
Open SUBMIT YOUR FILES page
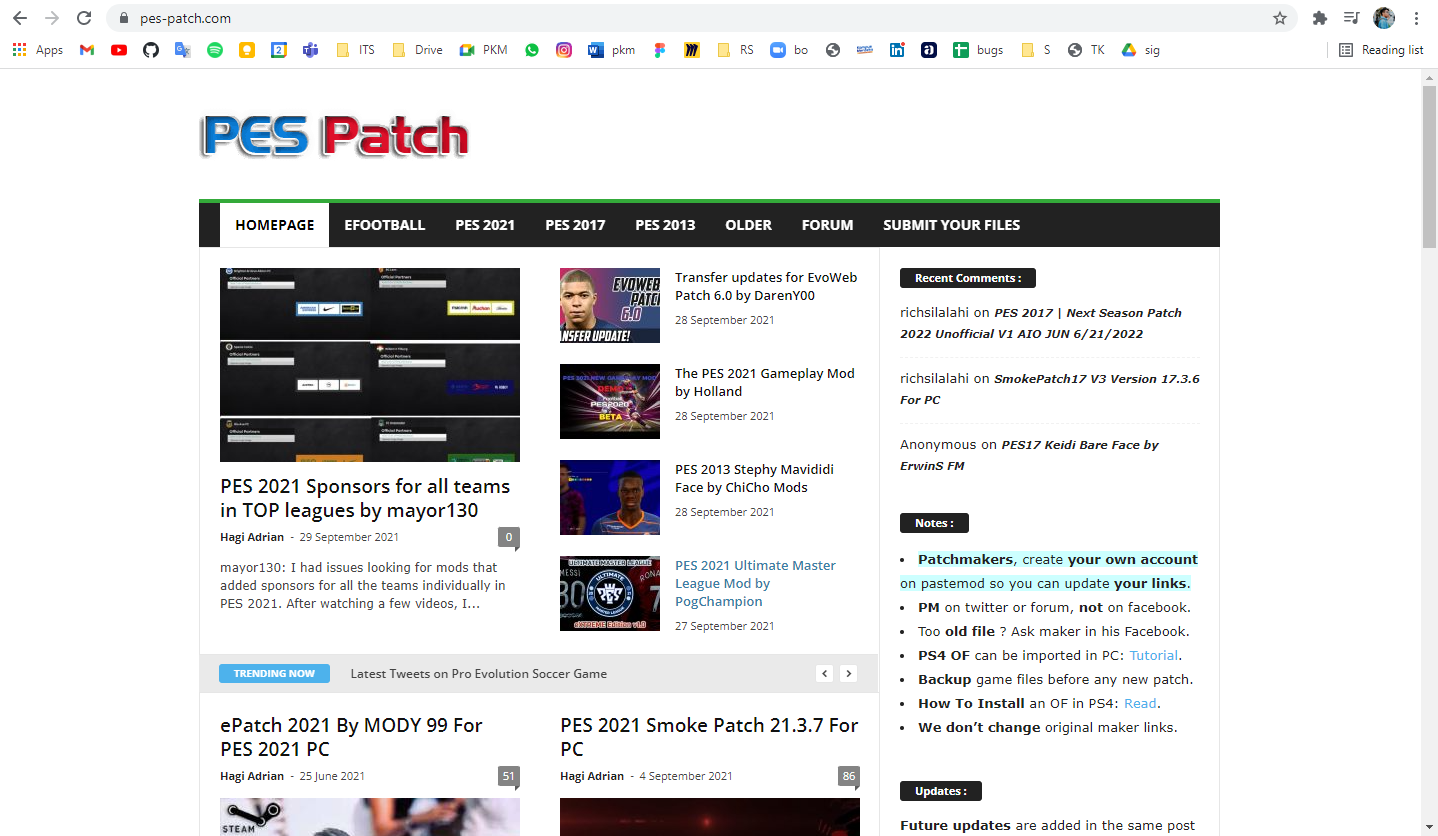point(952,225)
